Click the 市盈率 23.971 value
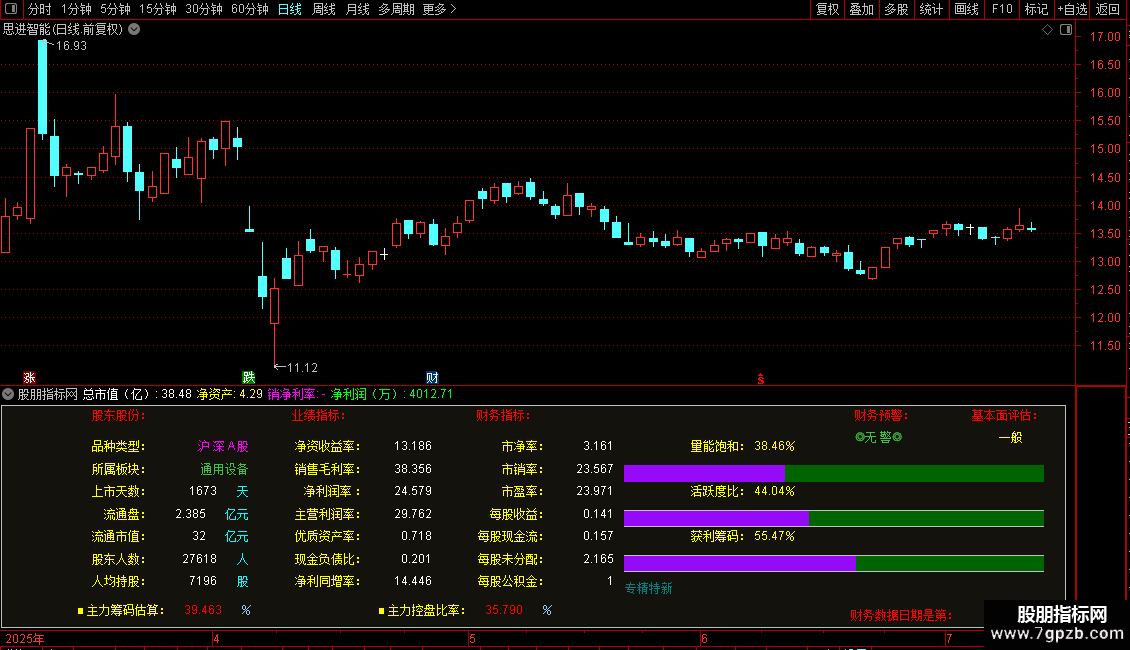The width and height of the screenshot is (1130, 650). coord(595,491)
